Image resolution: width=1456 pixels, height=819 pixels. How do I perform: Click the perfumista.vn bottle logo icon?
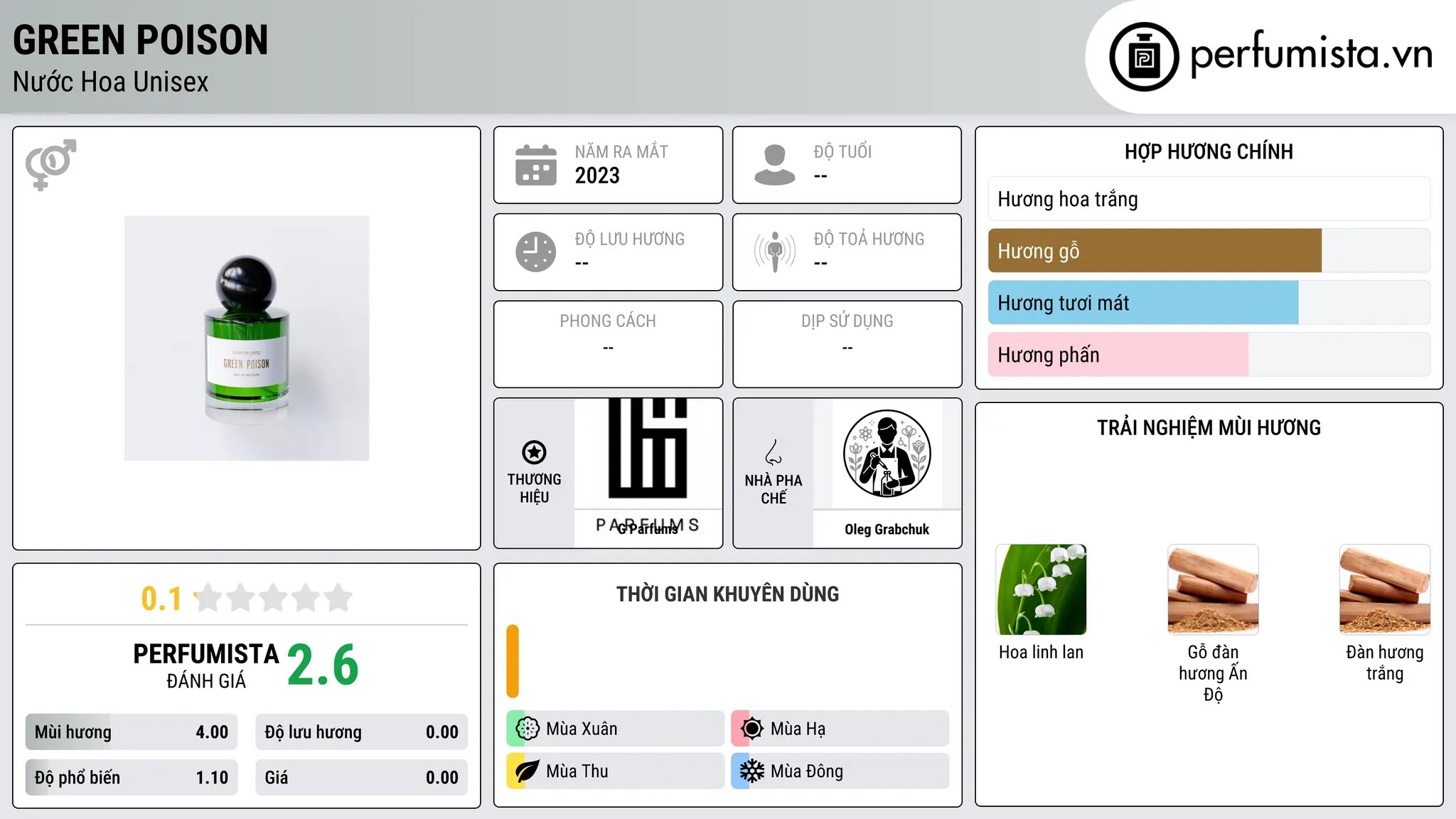pos(1144,57)
